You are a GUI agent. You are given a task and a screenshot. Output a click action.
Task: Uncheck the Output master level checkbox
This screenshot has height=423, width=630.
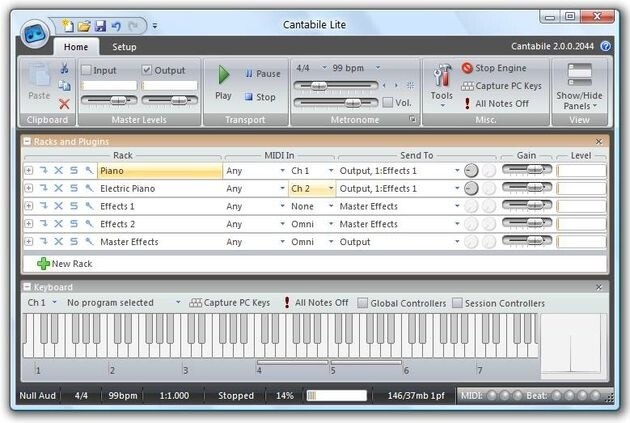(x=147, y=70)
